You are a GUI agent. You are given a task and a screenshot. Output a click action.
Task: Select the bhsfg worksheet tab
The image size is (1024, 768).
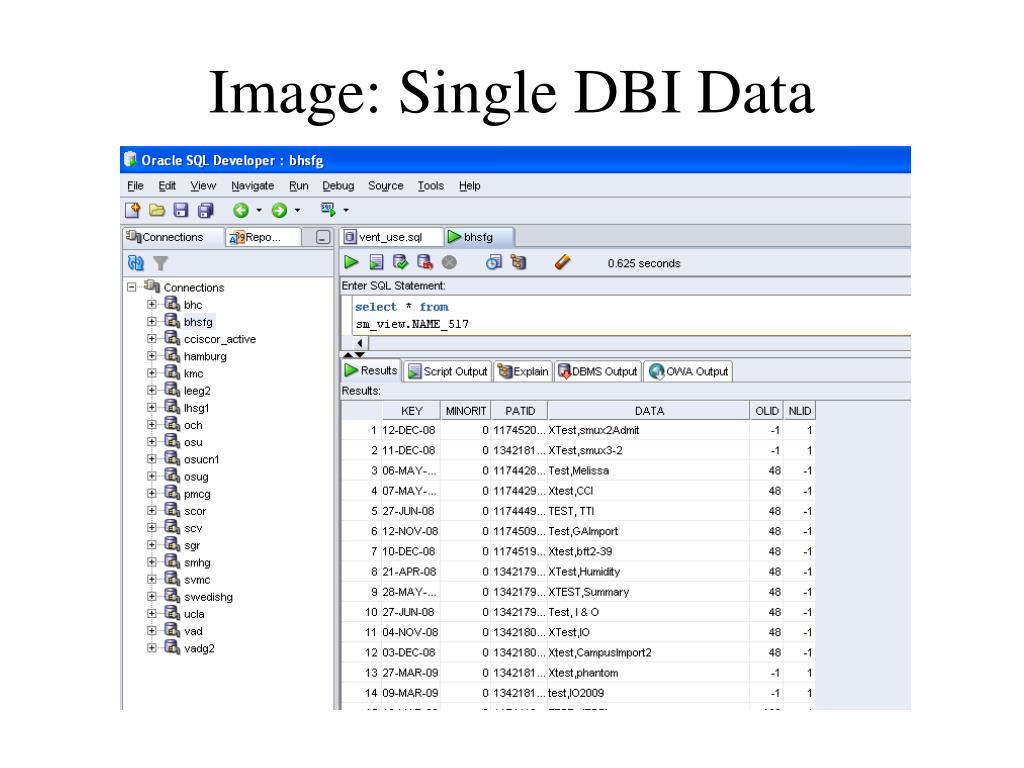(x=478, y=237)
